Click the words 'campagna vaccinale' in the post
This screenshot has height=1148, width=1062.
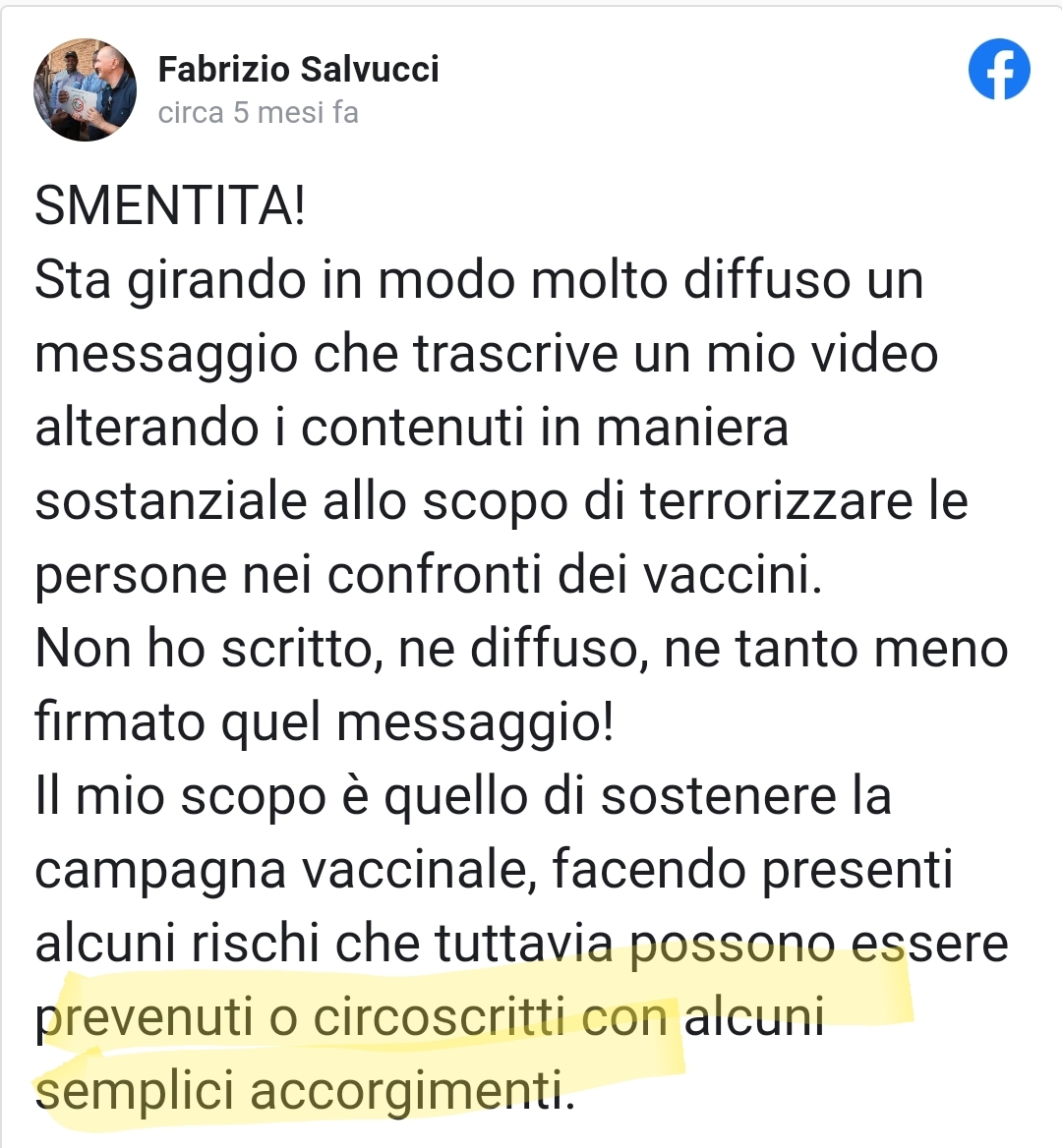pos(280,871)
